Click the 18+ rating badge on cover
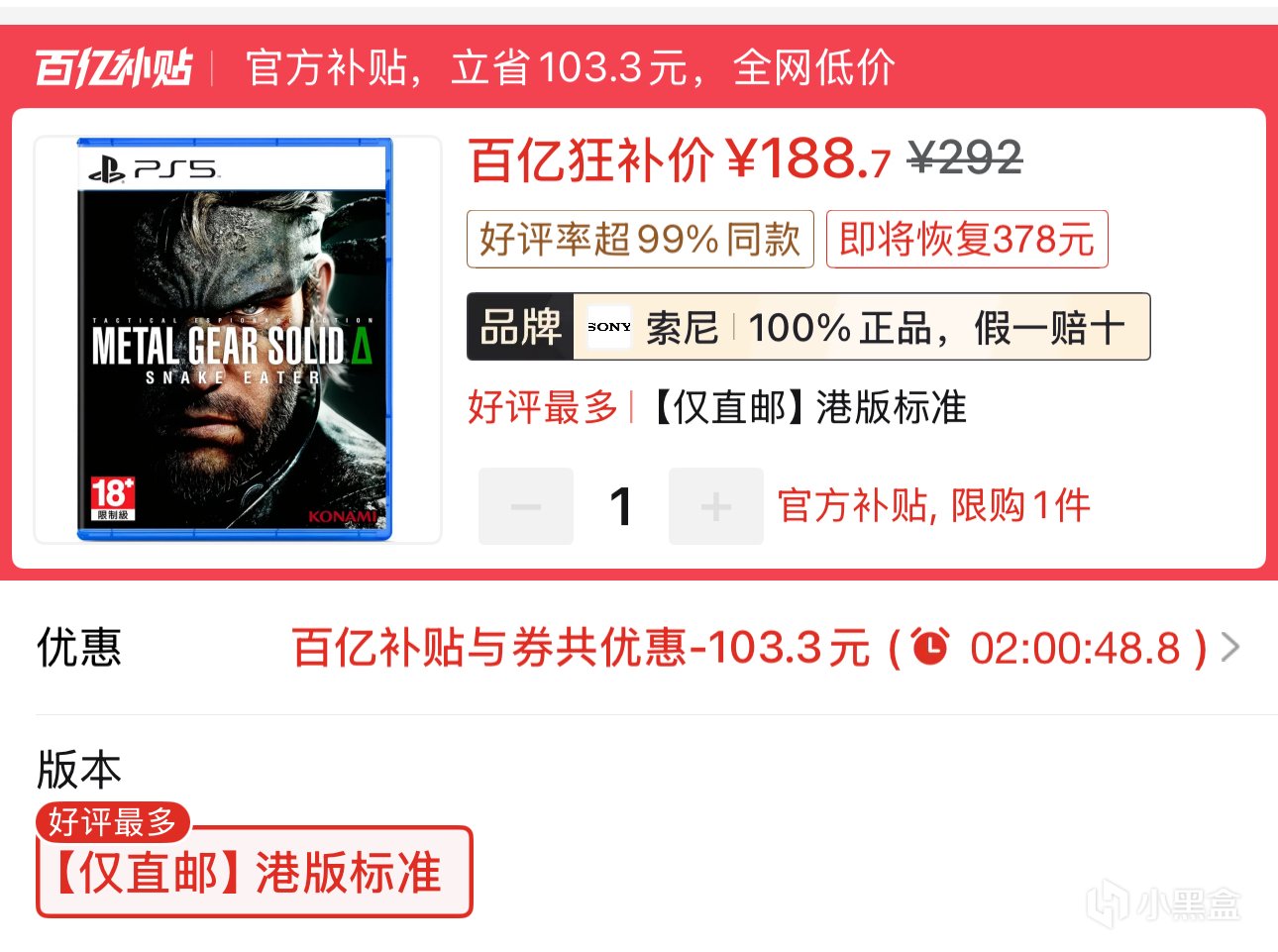This screenshot has width=1278, height=952. 111,497
